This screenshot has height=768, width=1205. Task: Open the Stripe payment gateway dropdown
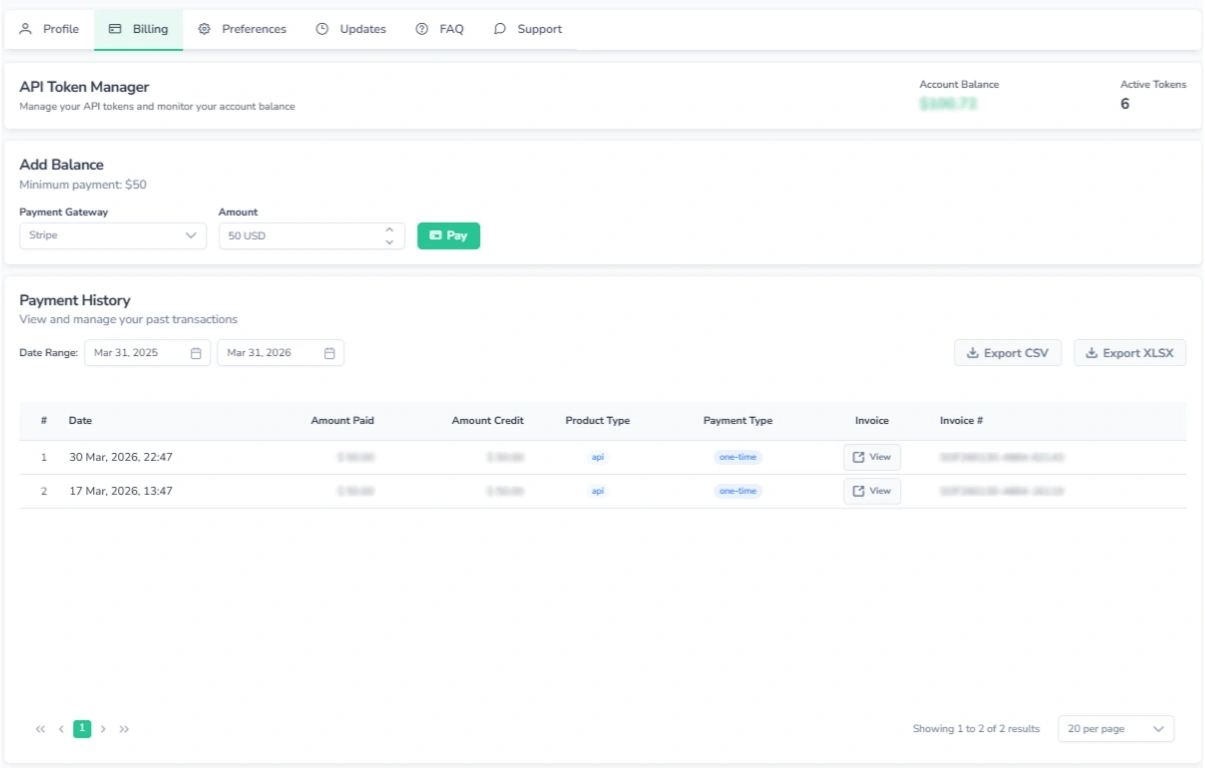click(x=112, y=235)
